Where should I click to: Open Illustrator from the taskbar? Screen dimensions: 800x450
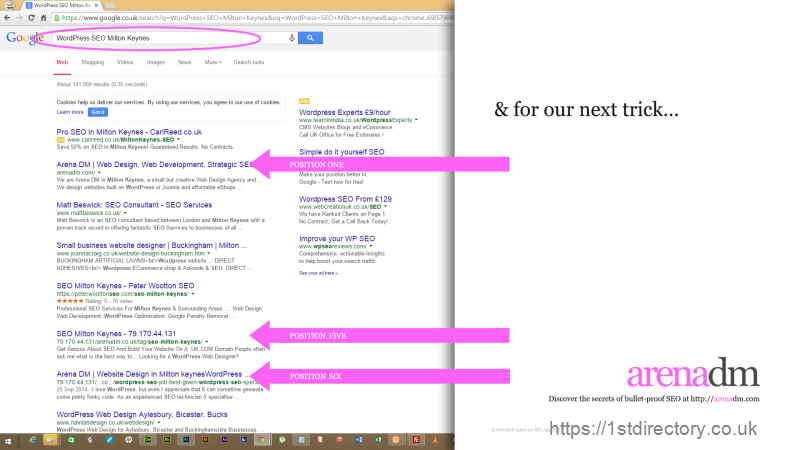[x=205, y=440]
